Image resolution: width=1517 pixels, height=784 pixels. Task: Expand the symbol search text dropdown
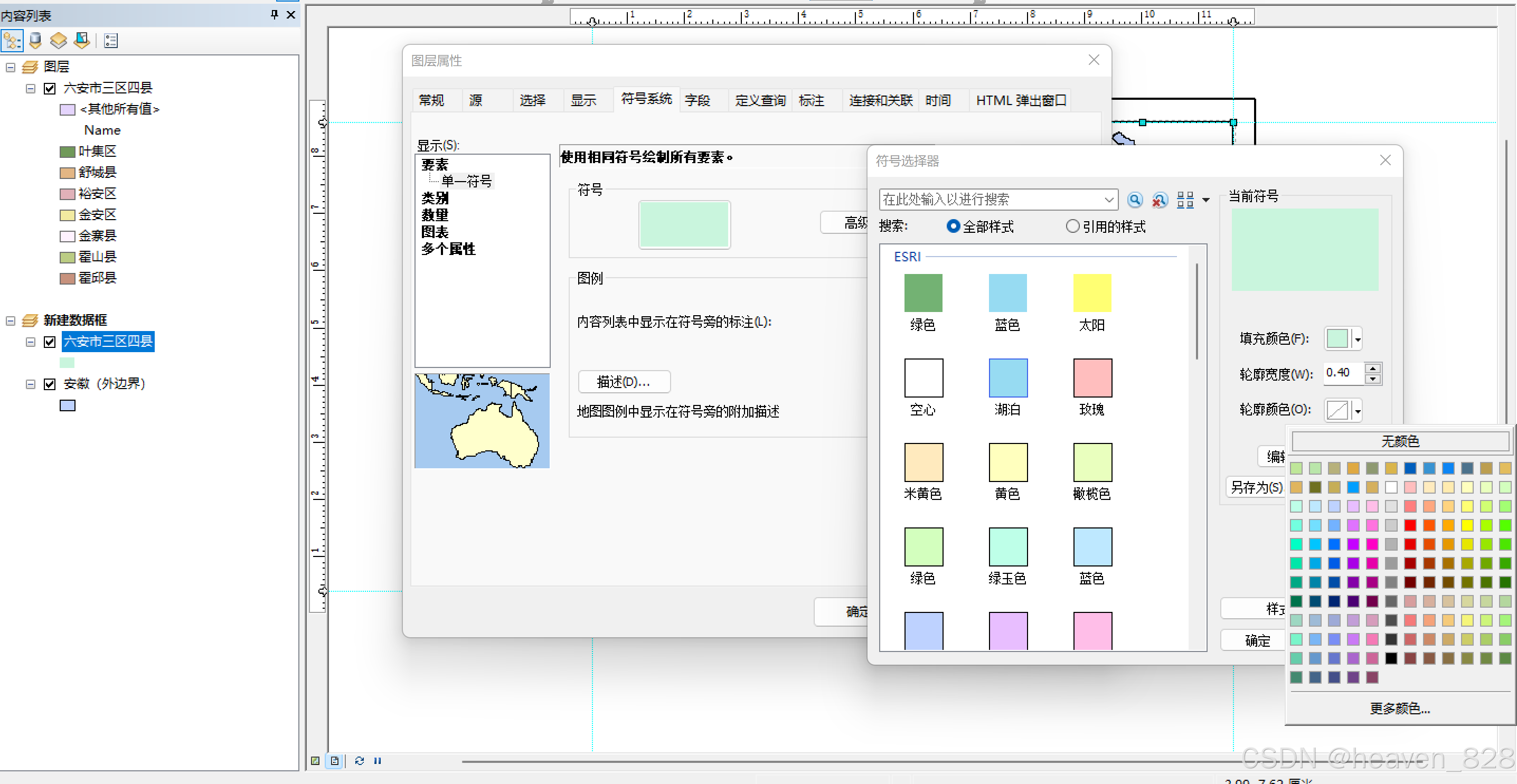point(1108,200)
